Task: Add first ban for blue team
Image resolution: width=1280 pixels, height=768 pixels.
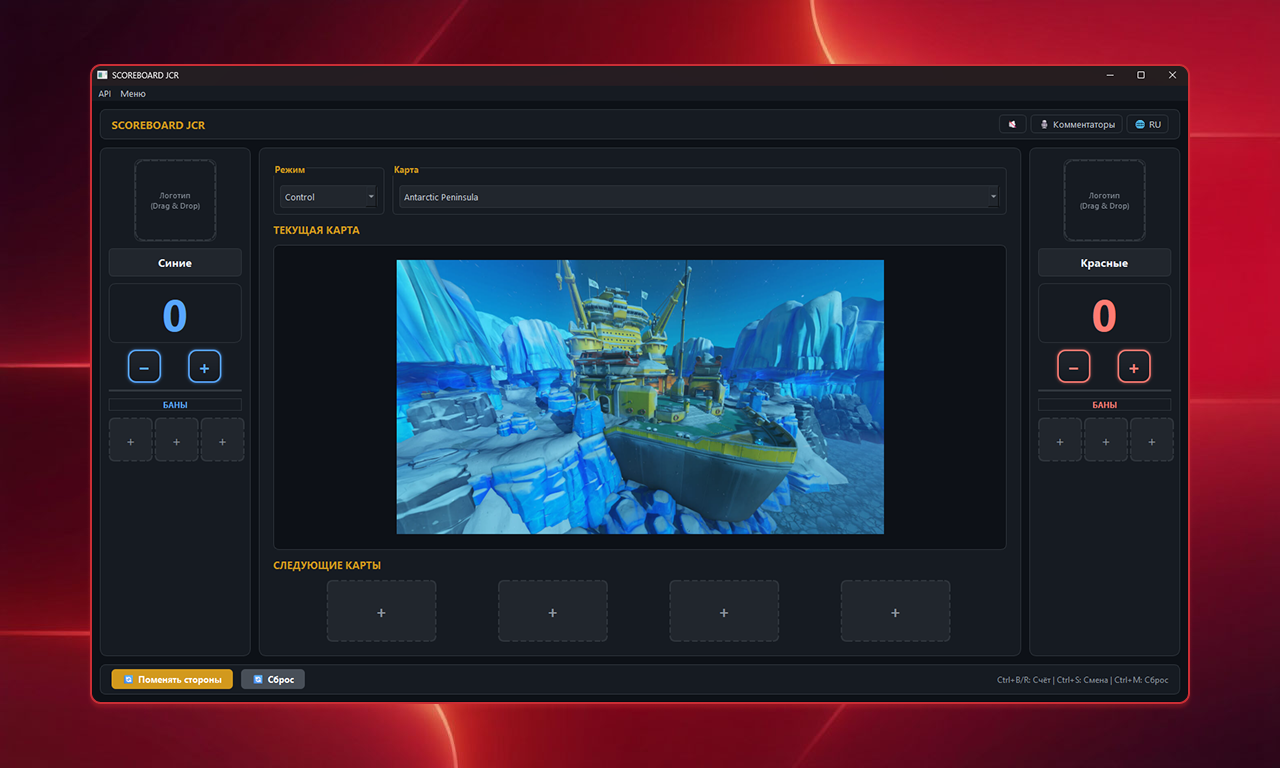Action: (131, 440)
